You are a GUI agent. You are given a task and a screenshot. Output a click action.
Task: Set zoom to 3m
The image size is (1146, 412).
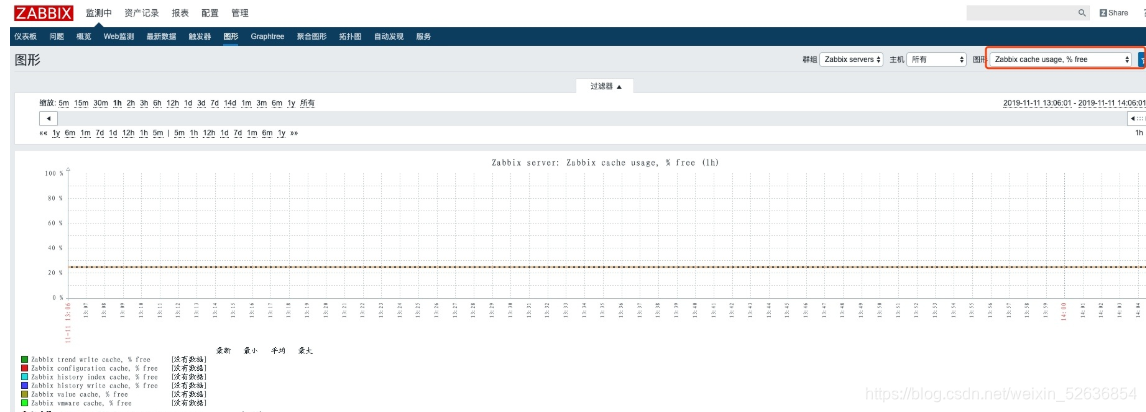click(x=262, y=103)
